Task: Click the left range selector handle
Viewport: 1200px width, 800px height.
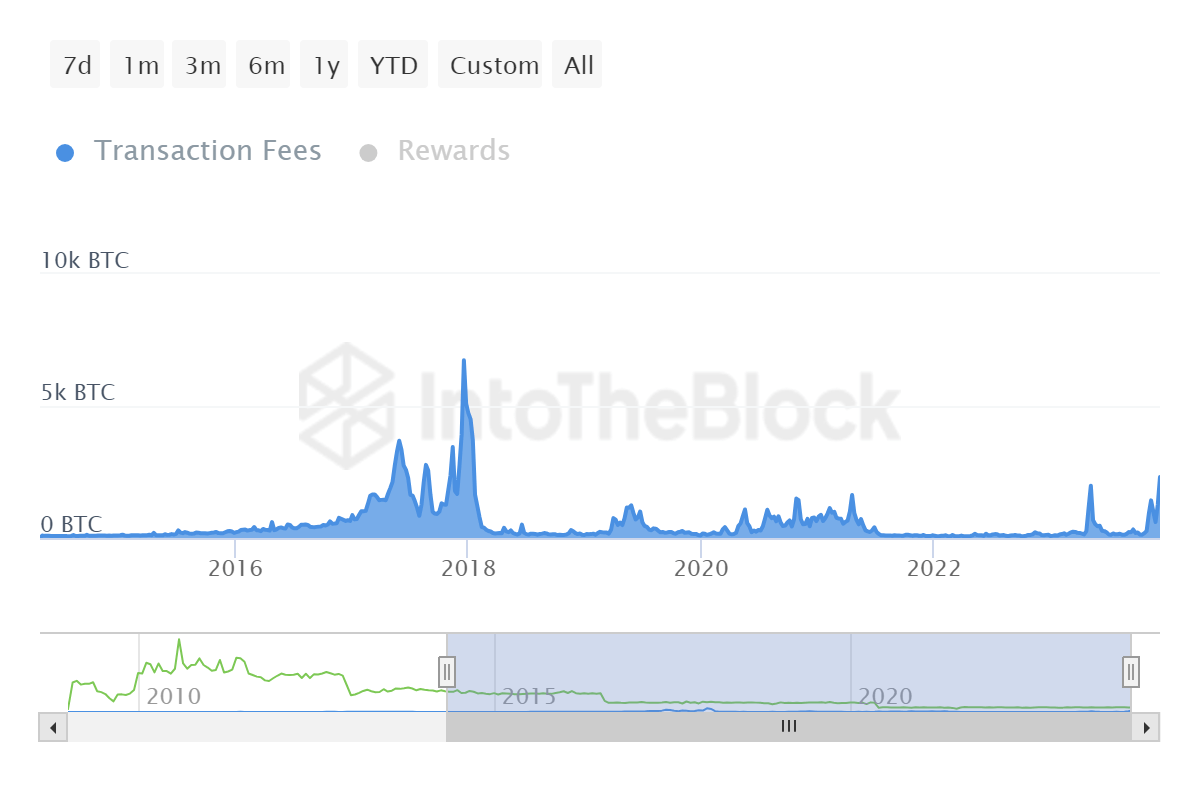Action: 446,673
